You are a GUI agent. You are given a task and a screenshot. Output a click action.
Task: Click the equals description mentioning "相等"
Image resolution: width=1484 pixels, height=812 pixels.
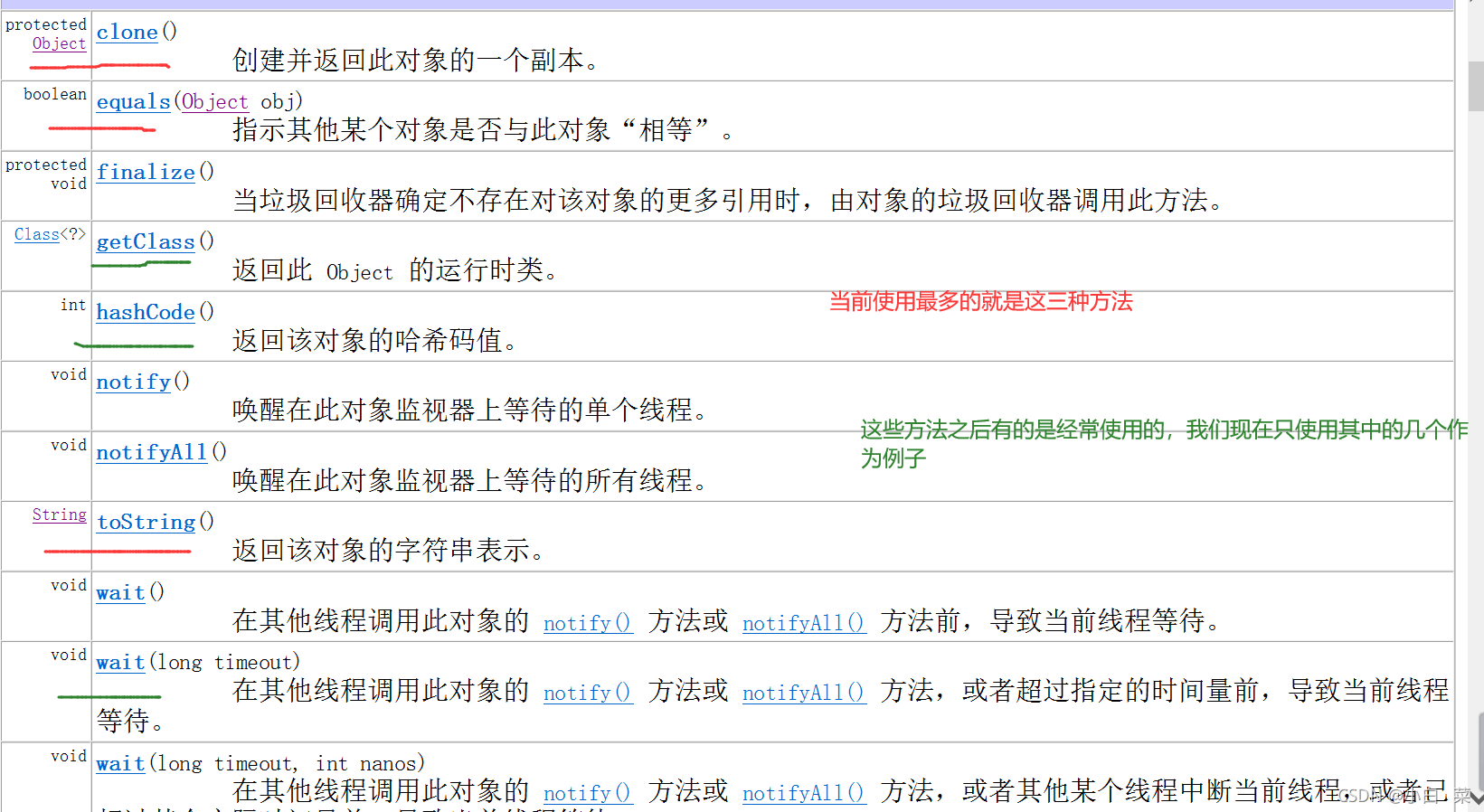[x=484, y=130]
